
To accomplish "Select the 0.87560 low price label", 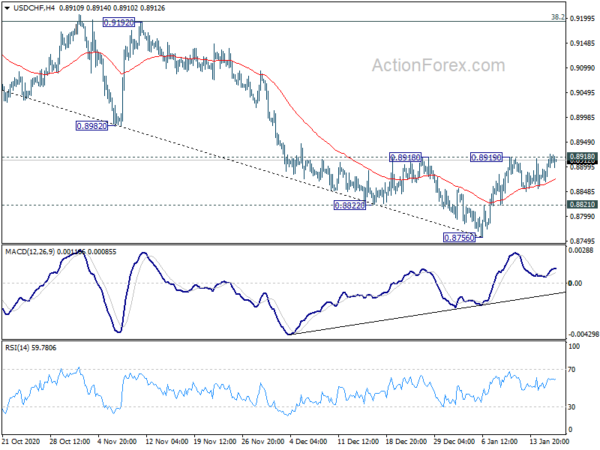I will 459,238.
